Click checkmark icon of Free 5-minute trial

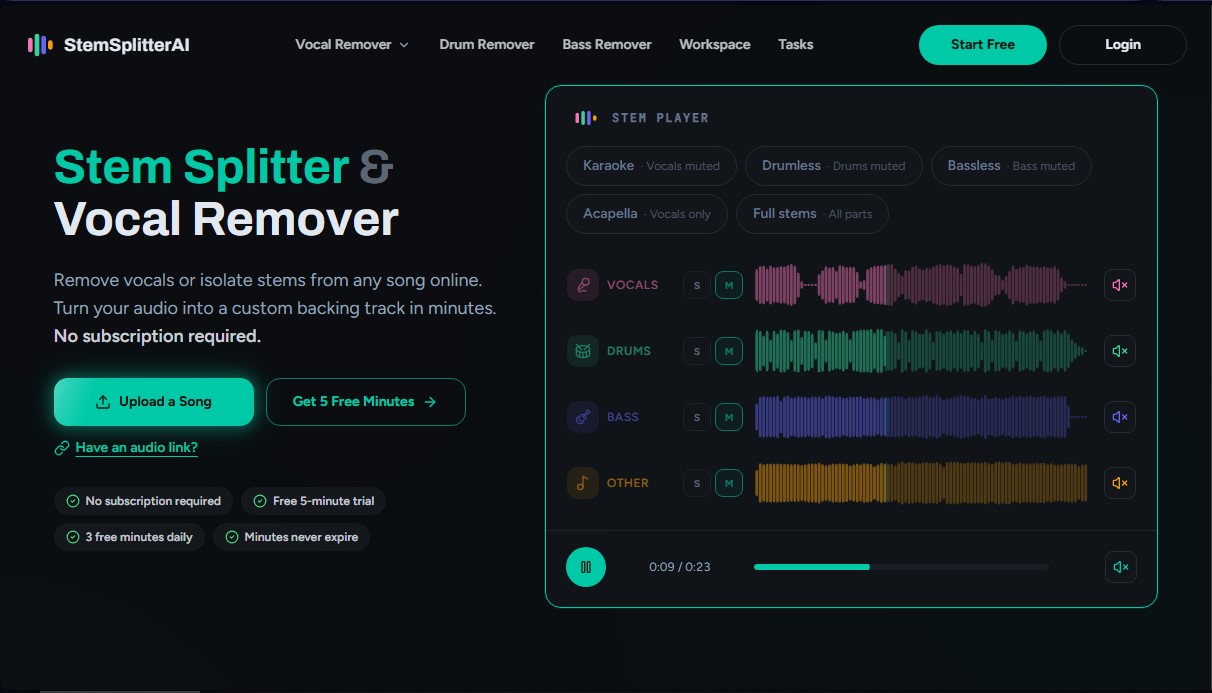[x=260, y=501]
